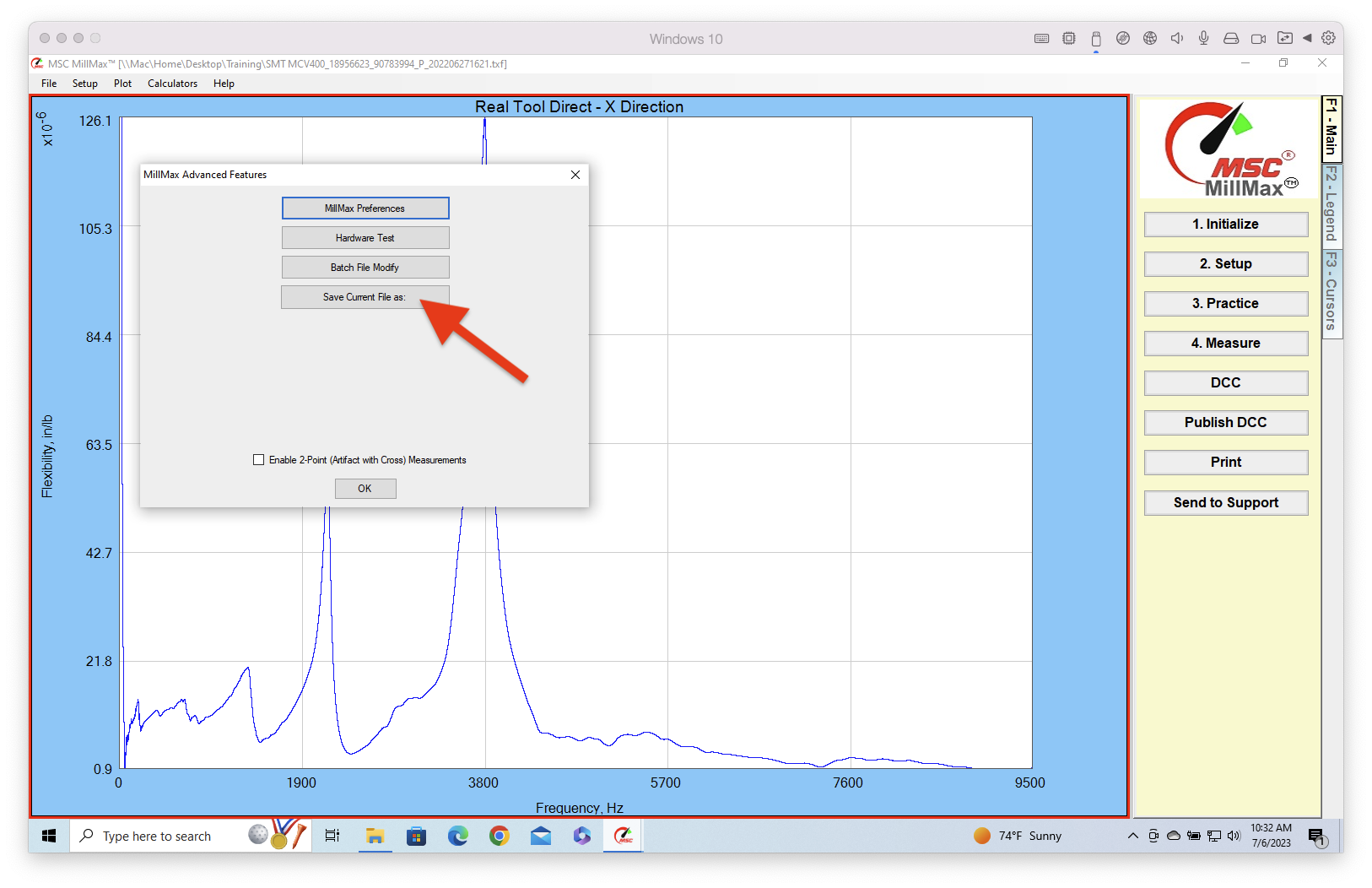Click the network tray icon
1372x888 pixels.
[1214, 837]
